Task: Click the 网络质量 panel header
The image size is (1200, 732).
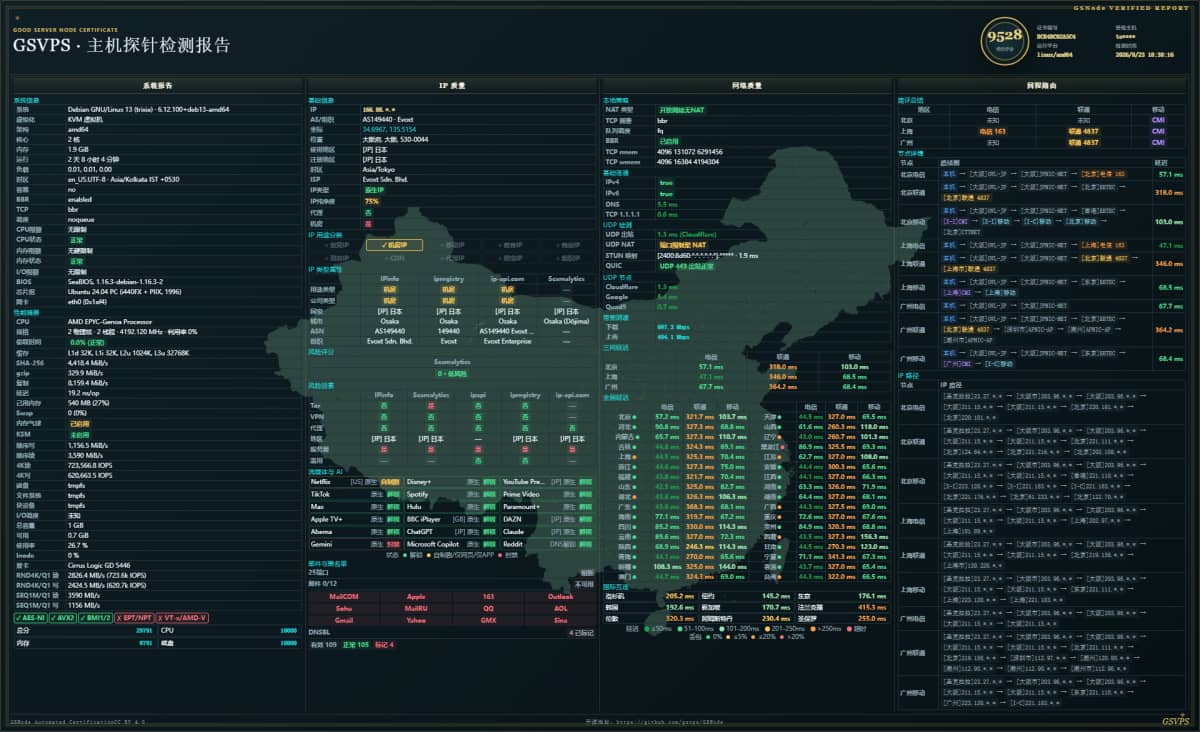Action: 746,86
